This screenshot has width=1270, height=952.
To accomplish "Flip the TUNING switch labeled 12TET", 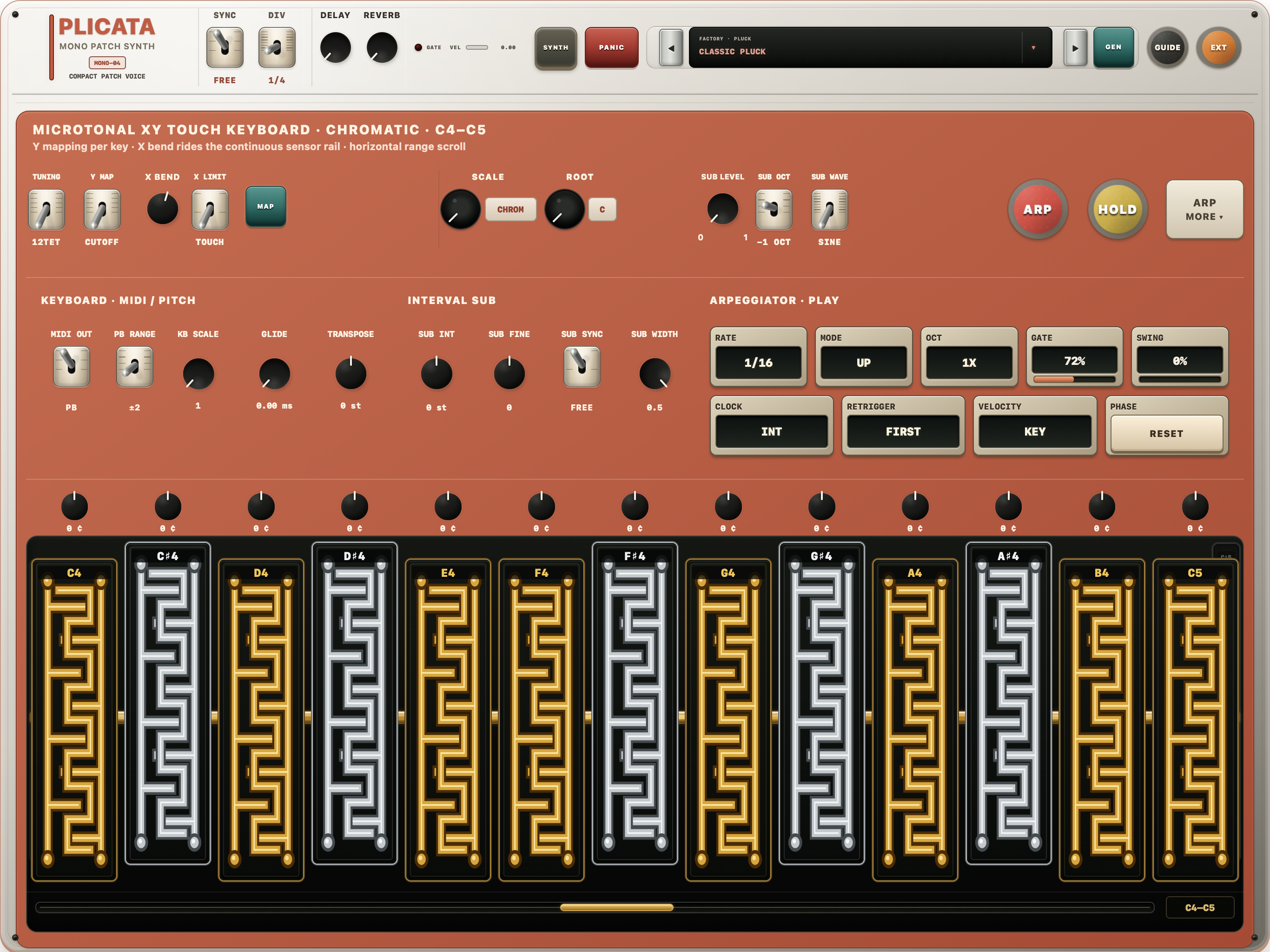I will pos(46,210).
